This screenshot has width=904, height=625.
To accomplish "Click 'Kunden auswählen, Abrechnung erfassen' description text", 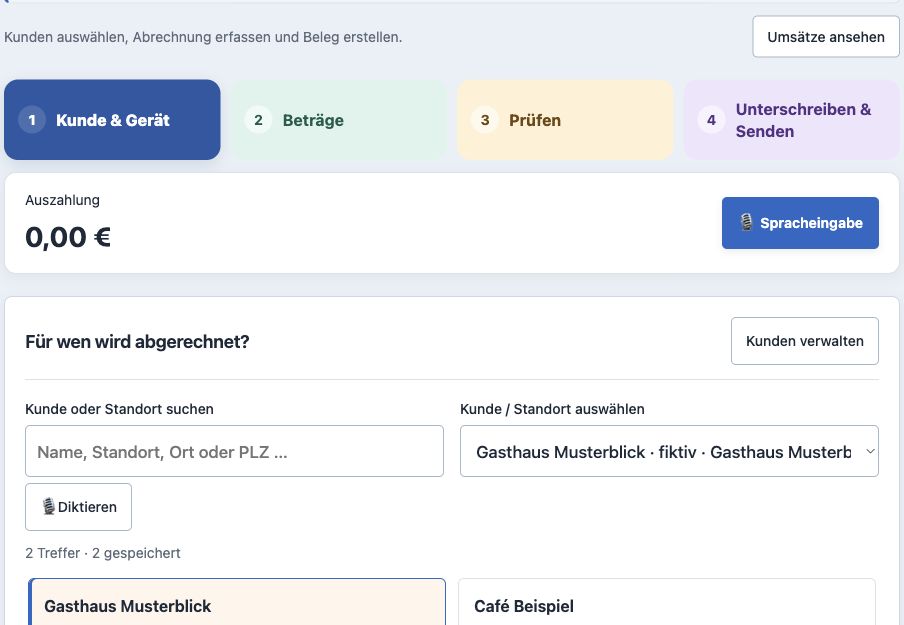I will [x=203, y=37].
